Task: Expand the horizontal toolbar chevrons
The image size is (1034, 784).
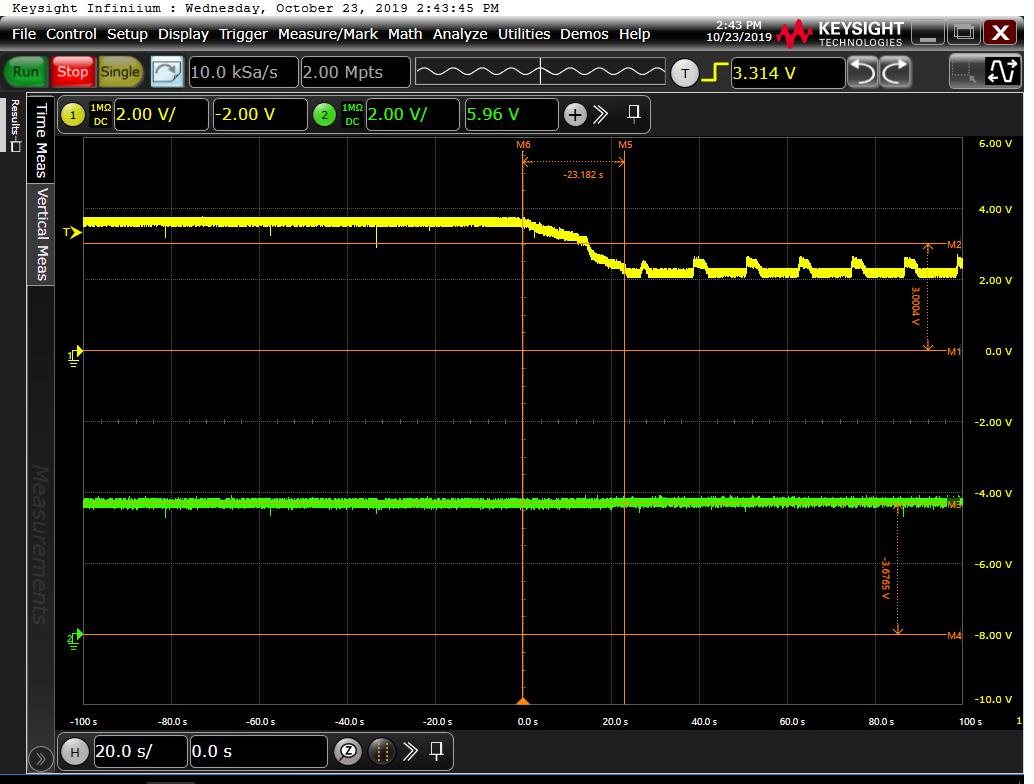Action: [x=410, y=752]
